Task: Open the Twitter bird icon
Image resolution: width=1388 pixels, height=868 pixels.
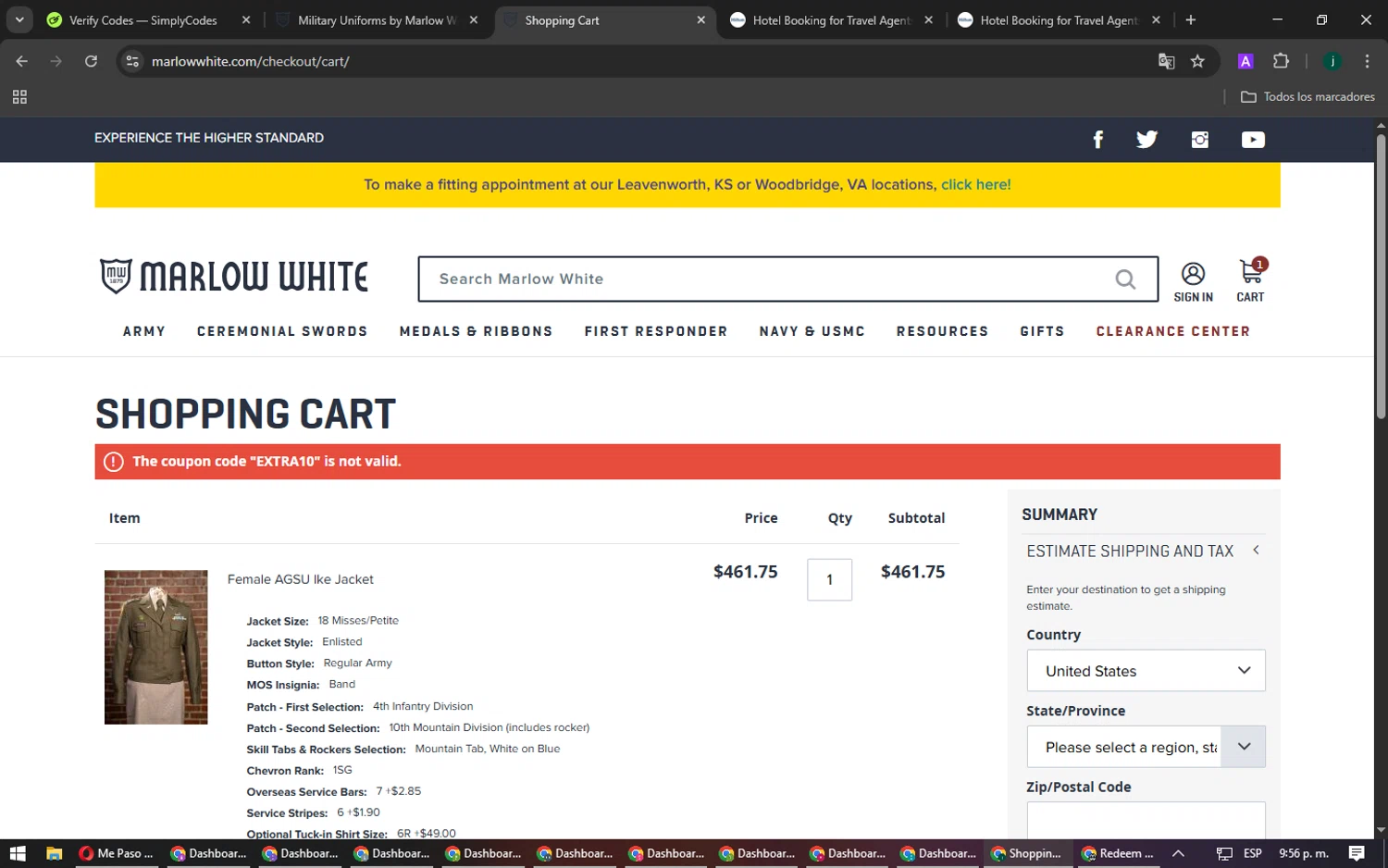Action: [x=1146, y=140]
